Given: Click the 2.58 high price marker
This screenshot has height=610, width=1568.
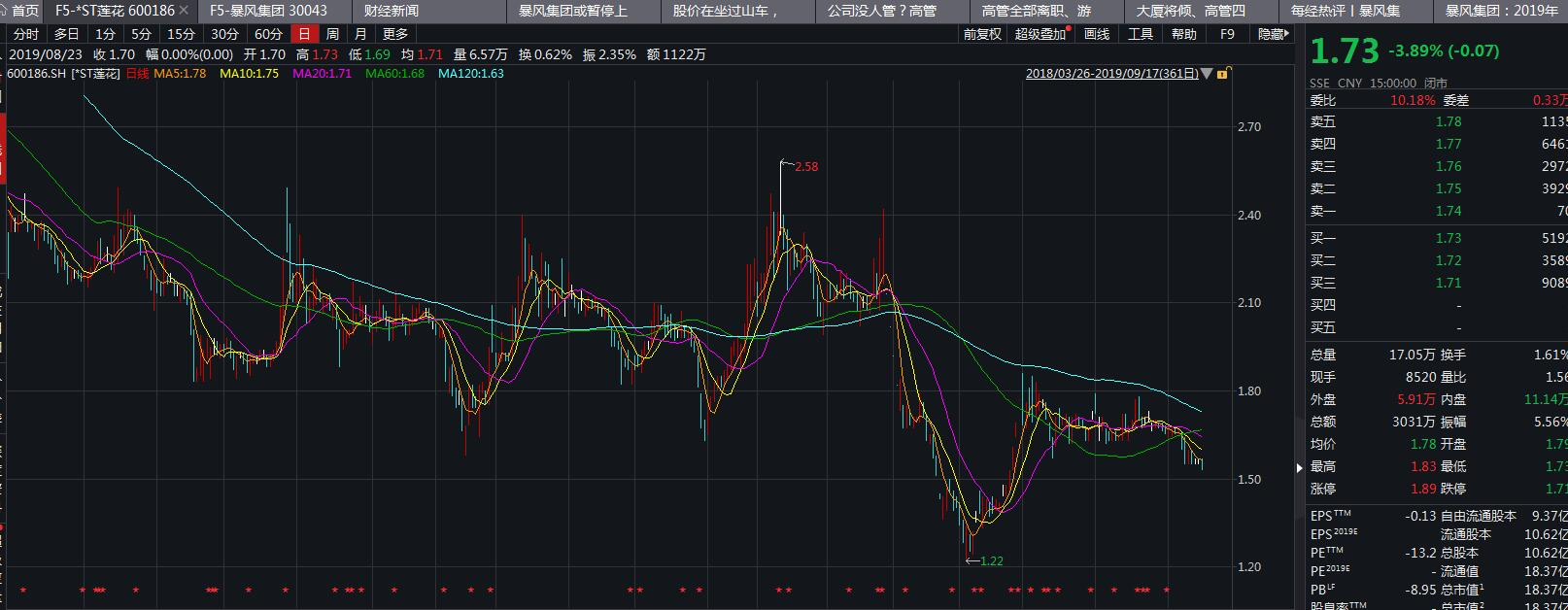Looking at the screenshot, I should [x=805, y=167].
